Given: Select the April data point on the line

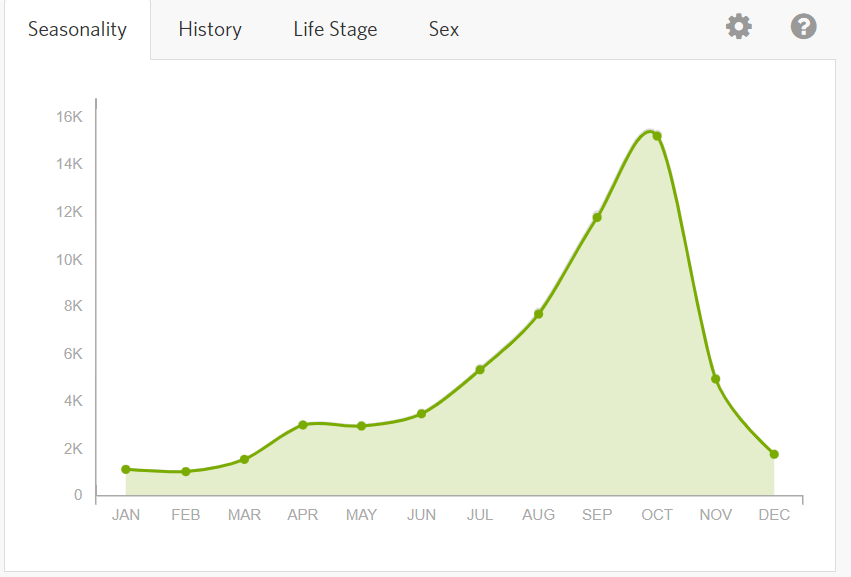Looking at the screenshot, I should [x=303, y=425].
